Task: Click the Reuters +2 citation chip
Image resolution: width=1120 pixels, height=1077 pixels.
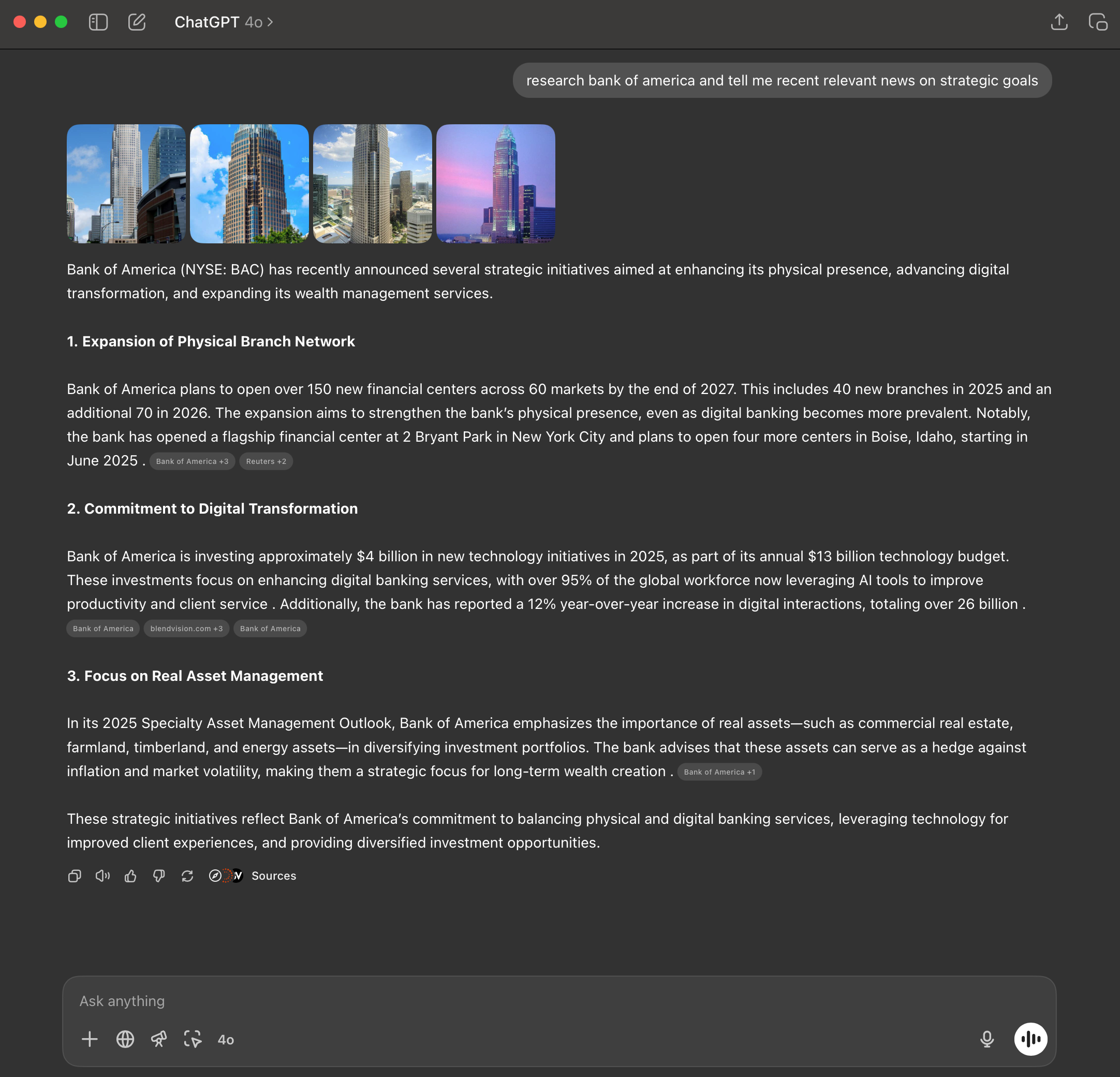Action: click(267, 461)
